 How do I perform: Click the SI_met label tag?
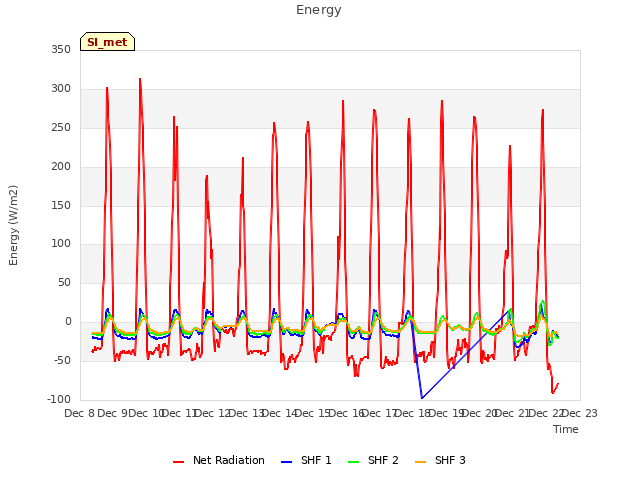pyautogui.click(x=107, y=42)
